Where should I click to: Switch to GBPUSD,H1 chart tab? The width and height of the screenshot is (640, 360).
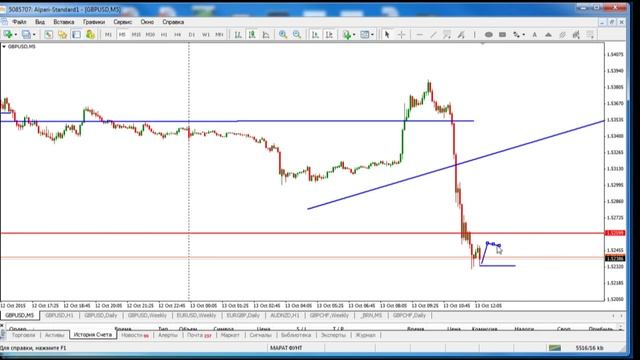click(59, 316)
